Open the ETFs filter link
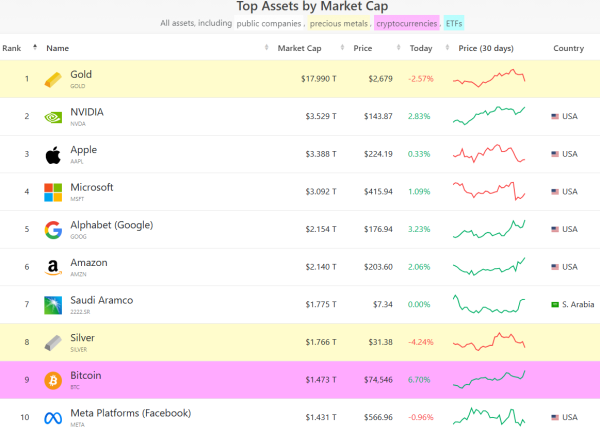 [454, 23]
